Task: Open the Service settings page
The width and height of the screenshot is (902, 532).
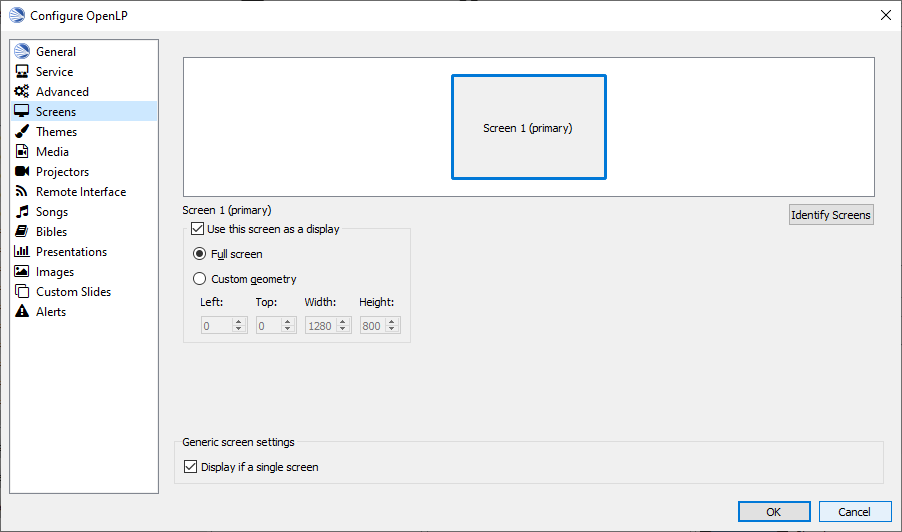Action: pos(84,71)
